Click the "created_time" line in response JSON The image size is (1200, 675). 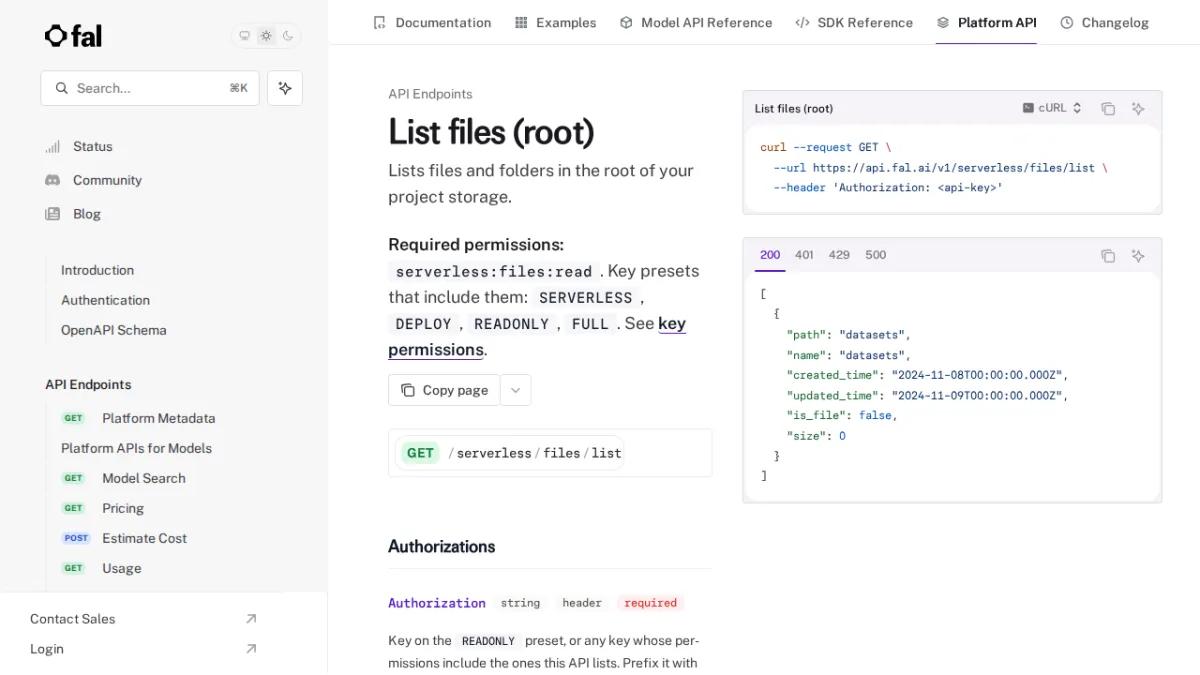click(x=927, y=375)
